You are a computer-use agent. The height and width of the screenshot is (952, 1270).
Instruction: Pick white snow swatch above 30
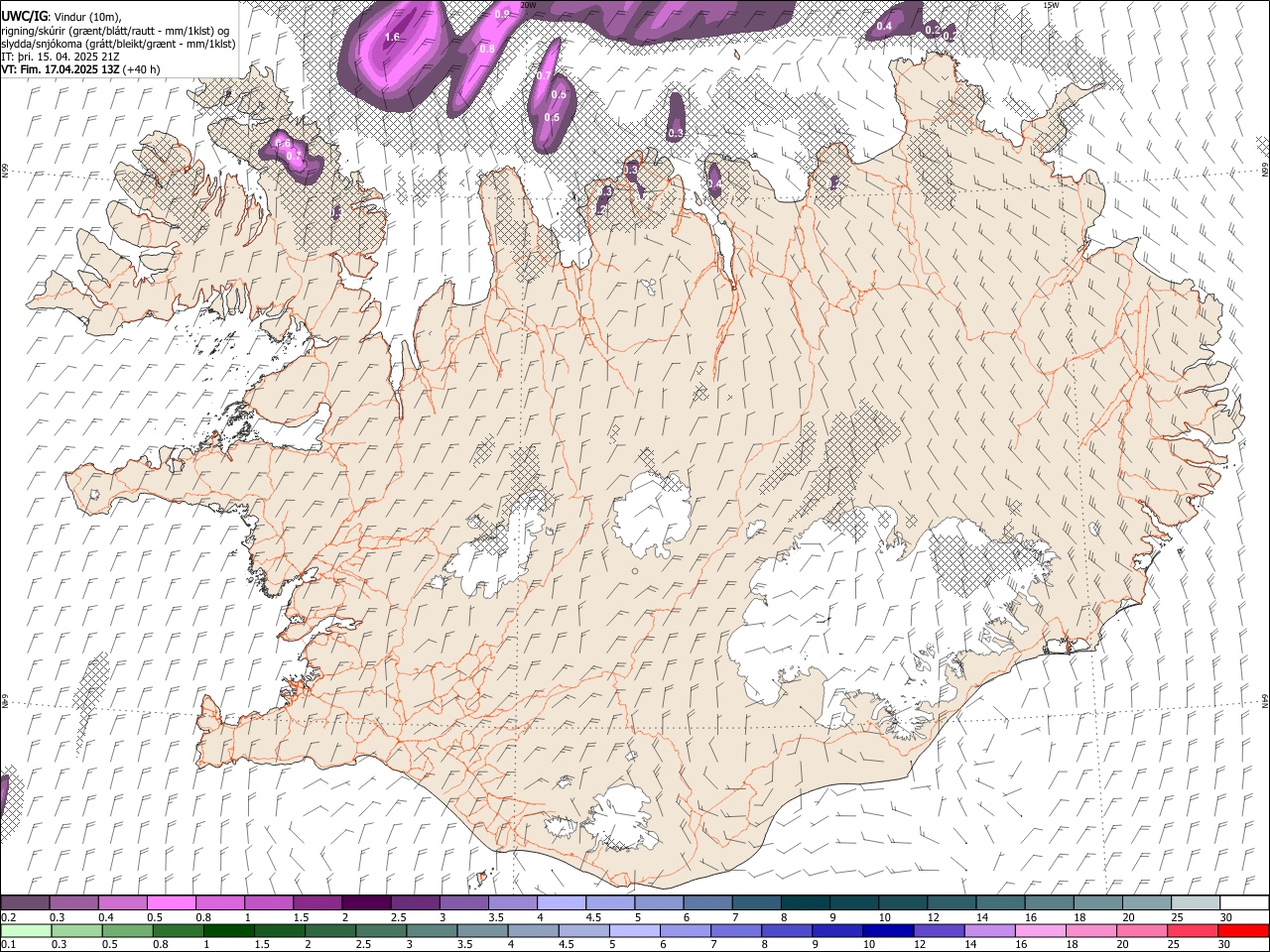(1243, 902)
